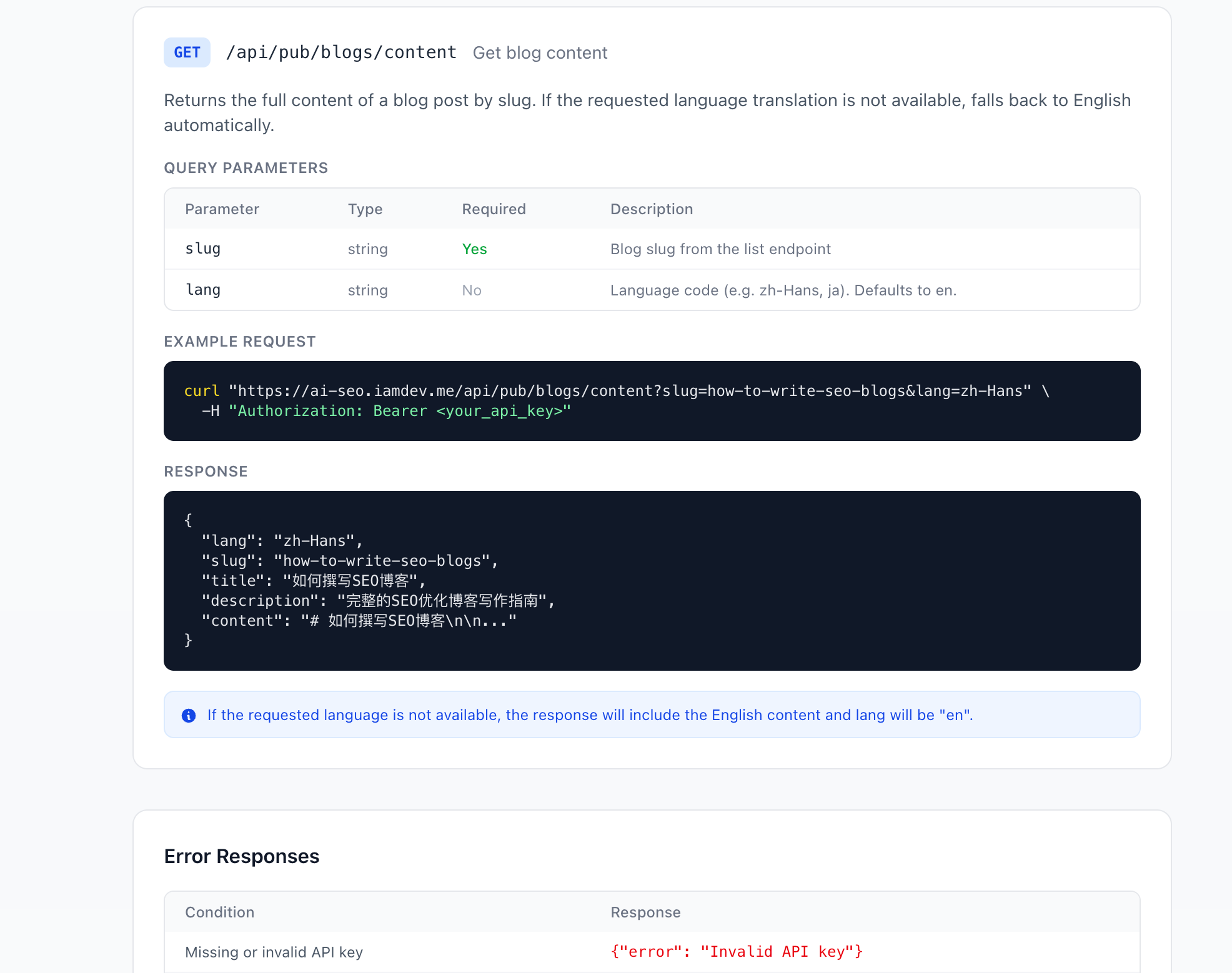Viewport: 1232px width, 973px height.
Task: Click 'Missing or invalid API key' condition
Action: [x=274, y=952]
